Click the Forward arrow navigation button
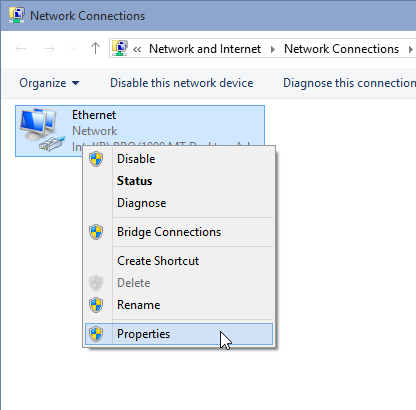The height and width of the screenshot is (410, 416). [x=49, y=49]
